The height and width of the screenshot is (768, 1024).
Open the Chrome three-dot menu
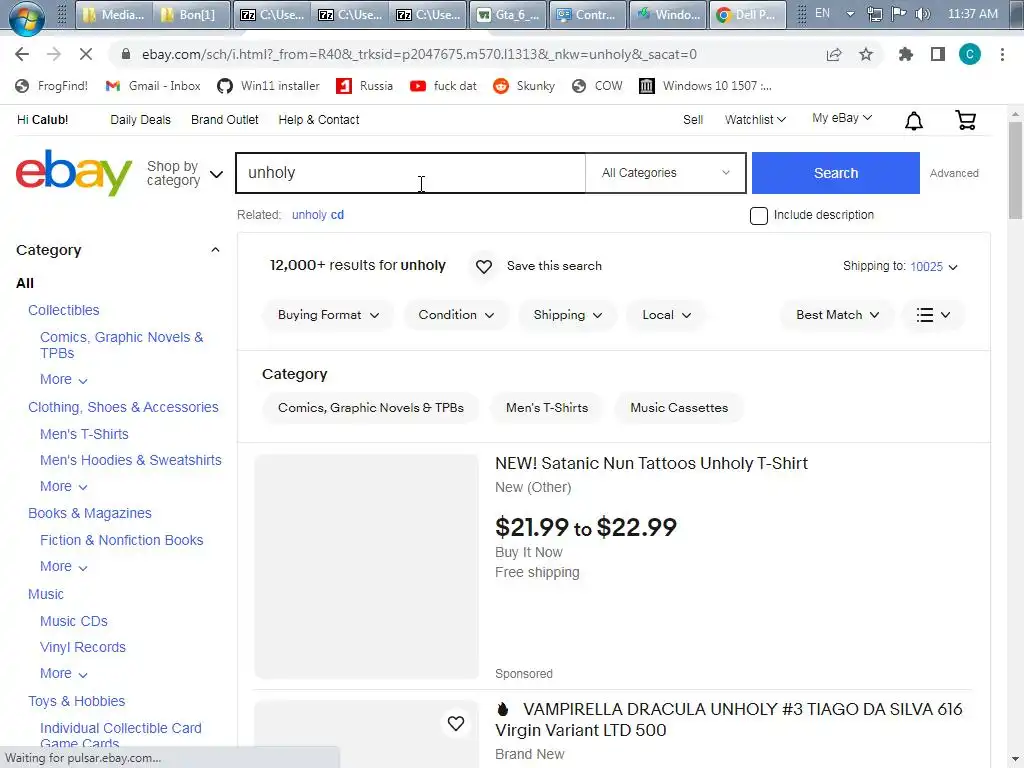pos(1002,54)
